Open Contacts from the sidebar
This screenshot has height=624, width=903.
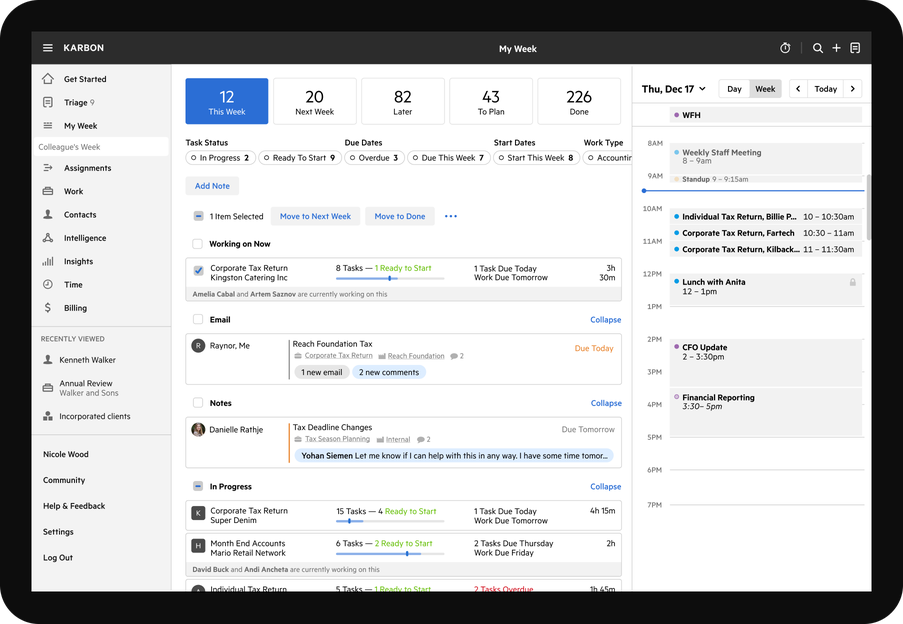click(x=48, y=214)
